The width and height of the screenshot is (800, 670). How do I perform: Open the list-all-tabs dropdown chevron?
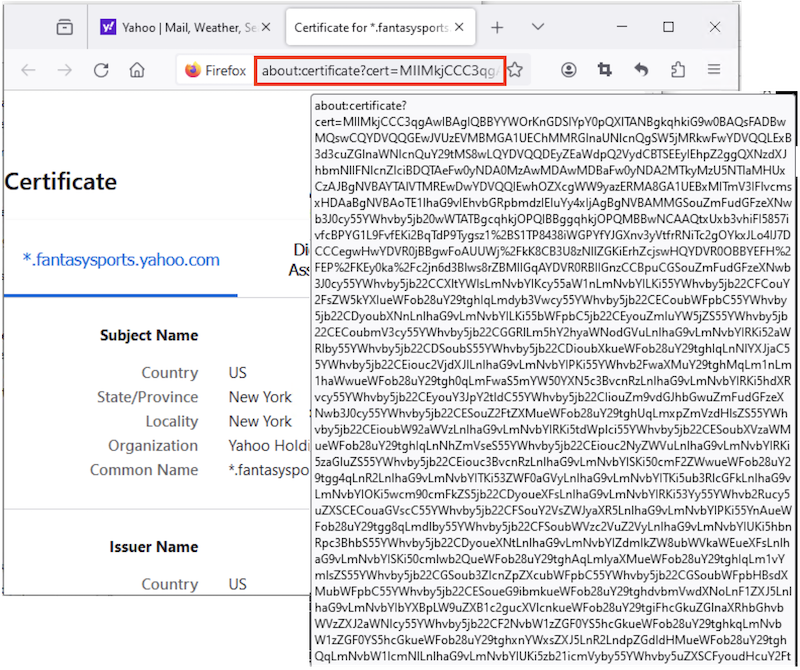538,26
